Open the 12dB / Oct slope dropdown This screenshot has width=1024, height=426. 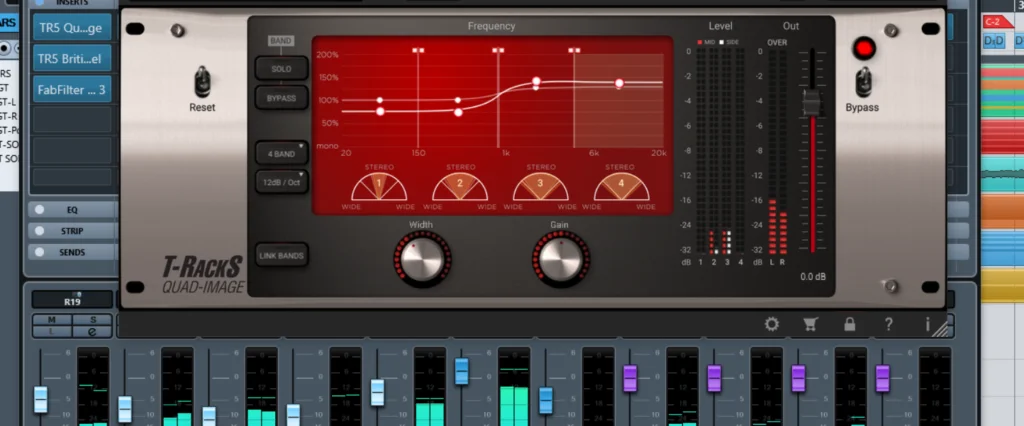click(281, 182)
